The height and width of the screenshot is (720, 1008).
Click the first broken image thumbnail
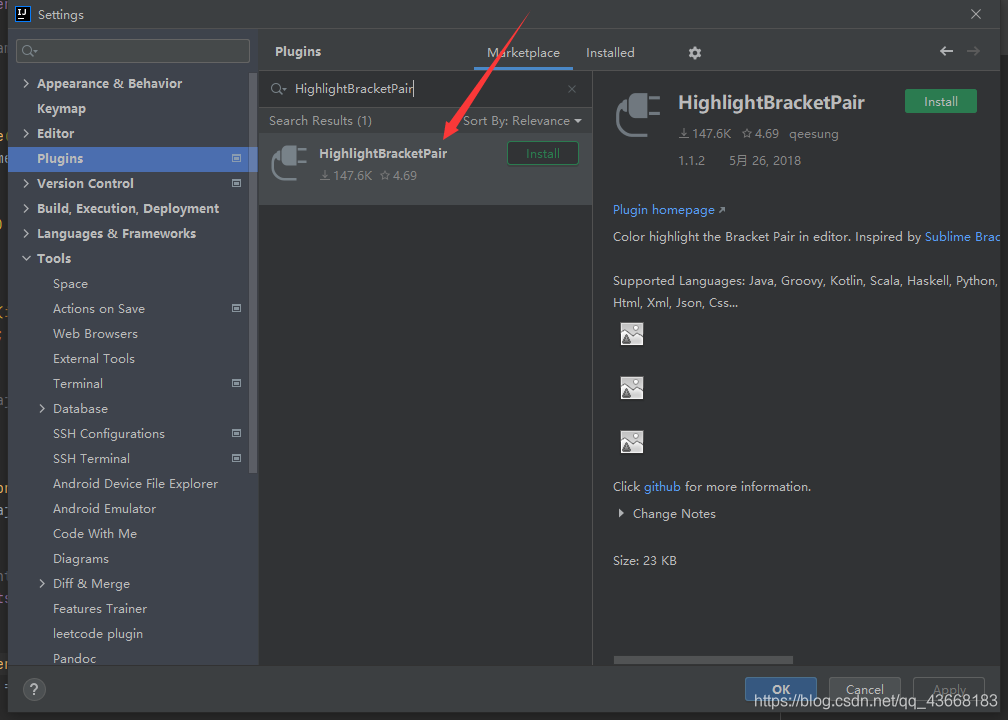point(631,334)
